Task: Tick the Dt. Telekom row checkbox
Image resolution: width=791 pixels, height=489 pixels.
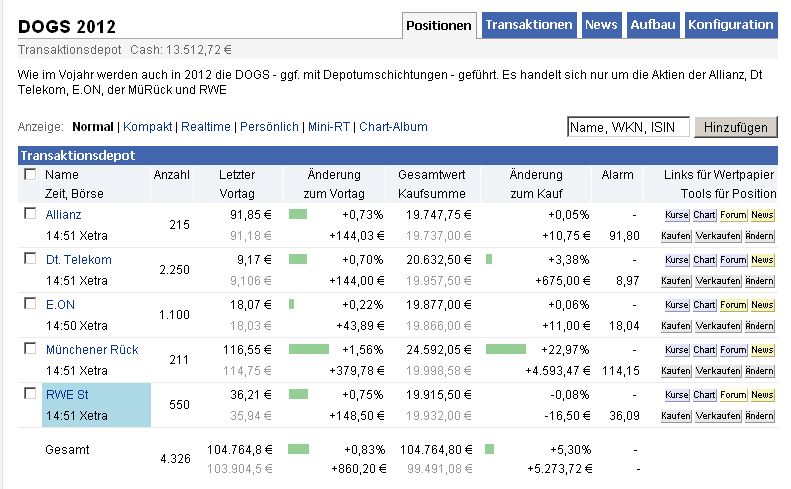Action: (x=30, y=259)
